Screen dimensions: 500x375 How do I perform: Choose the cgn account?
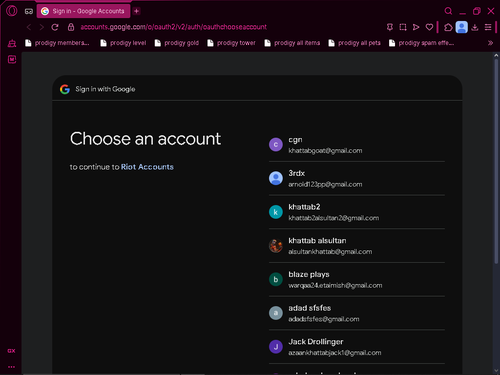(x=357, y=145)
